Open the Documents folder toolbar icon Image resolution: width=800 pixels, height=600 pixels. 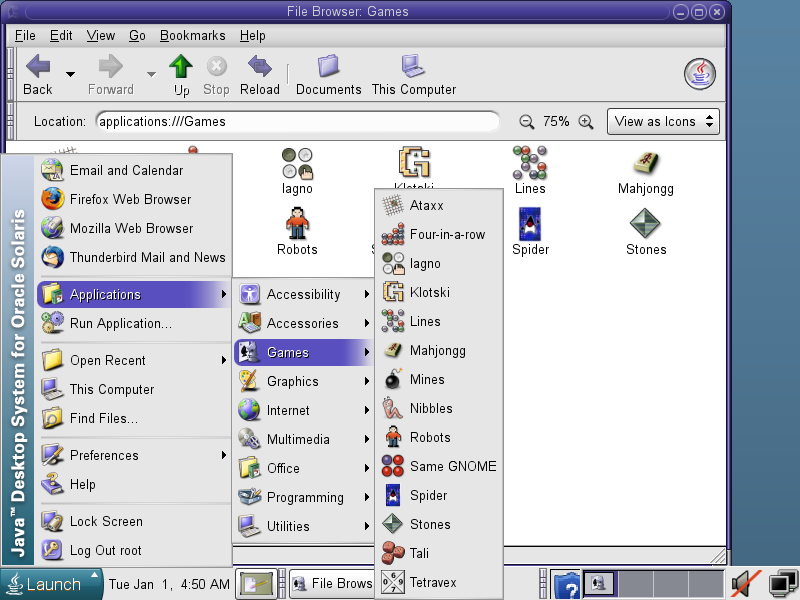pyautogui.click(x=328, y=67)
